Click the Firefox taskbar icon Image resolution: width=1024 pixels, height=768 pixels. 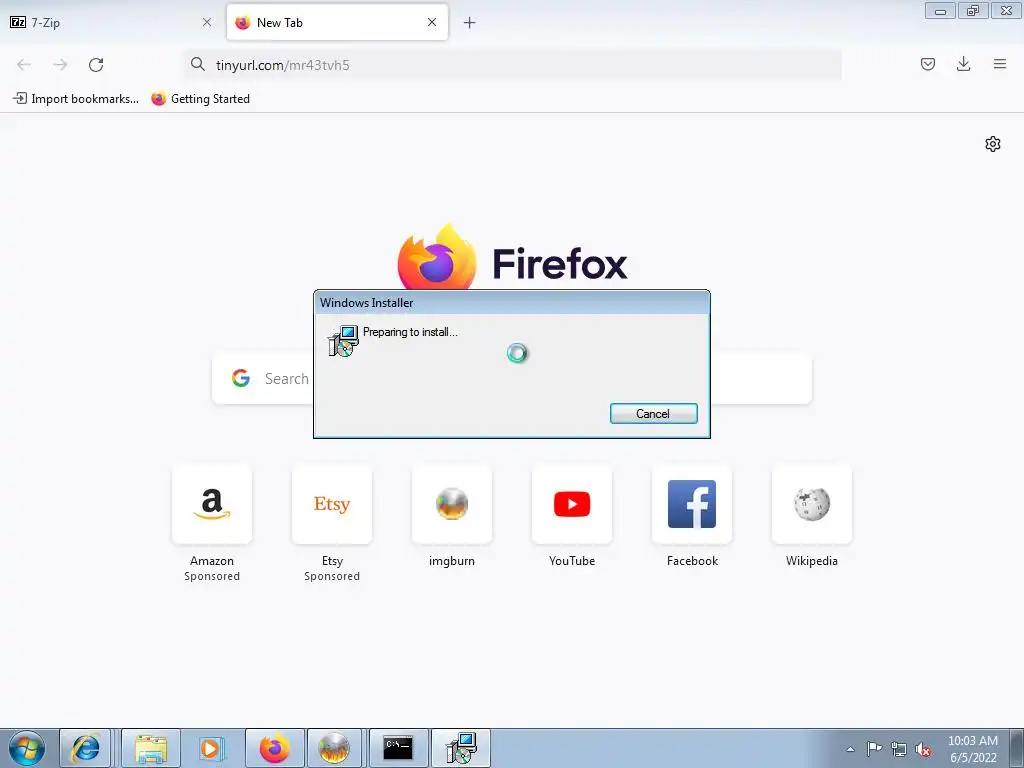point(274,748)
